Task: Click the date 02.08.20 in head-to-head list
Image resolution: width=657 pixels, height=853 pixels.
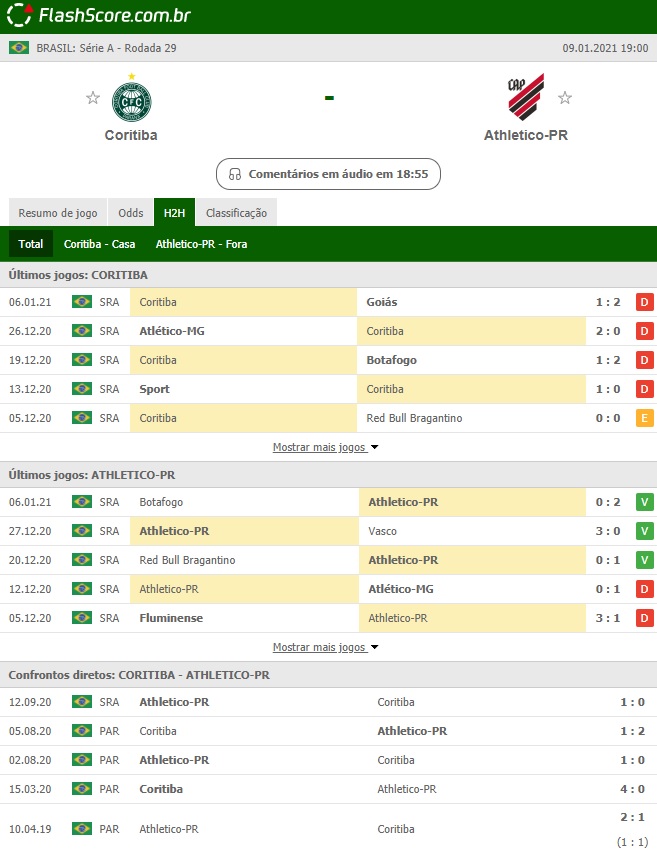Action: [30, 760]
